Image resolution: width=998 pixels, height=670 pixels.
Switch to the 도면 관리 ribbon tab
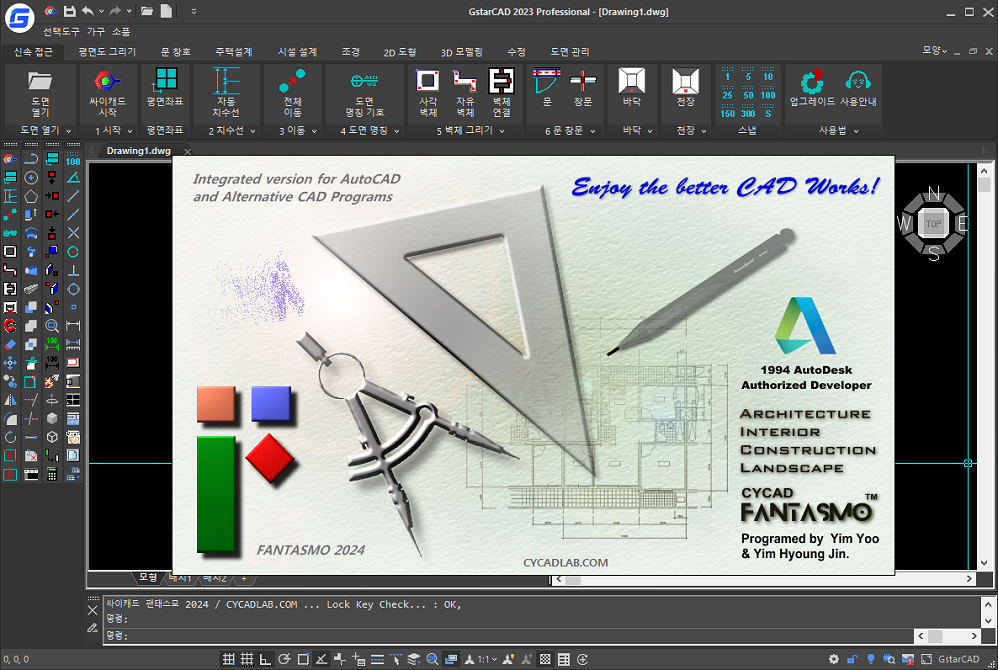coord(570,52)
